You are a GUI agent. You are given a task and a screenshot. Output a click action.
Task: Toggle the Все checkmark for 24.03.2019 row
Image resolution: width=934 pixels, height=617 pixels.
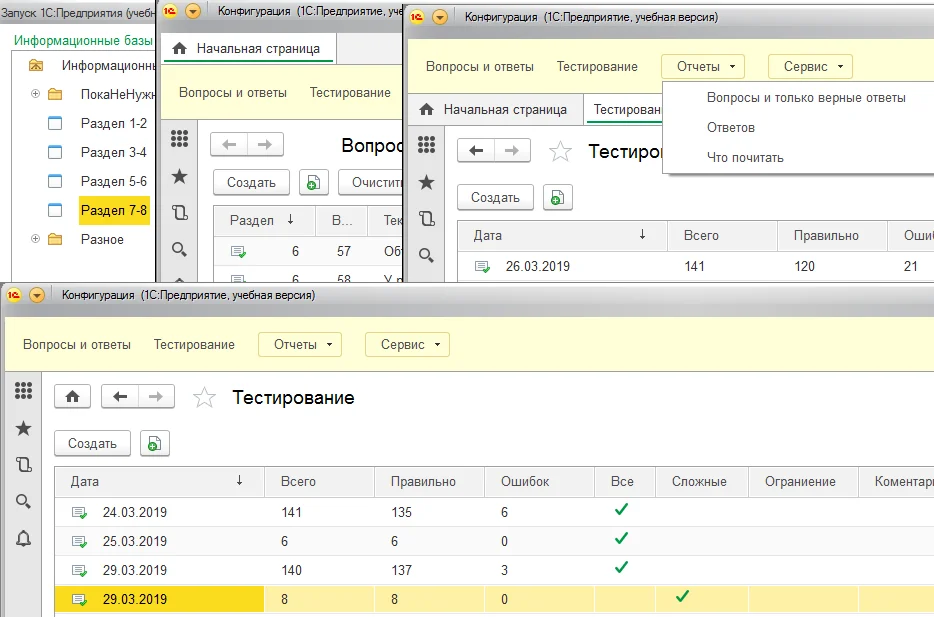tap(622, 510)
